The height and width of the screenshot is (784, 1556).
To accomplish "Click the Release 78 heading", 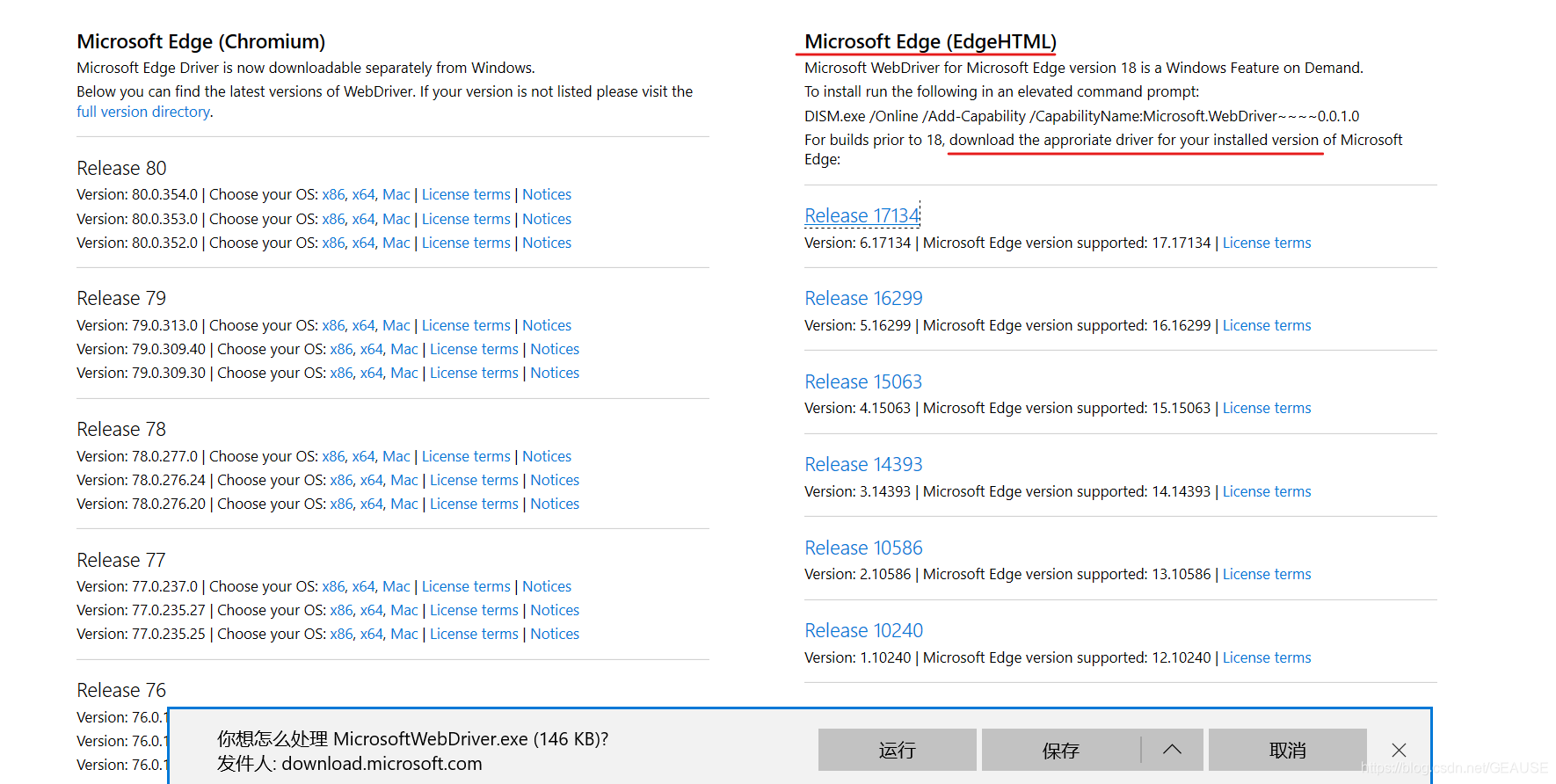I will coord(121,429).
